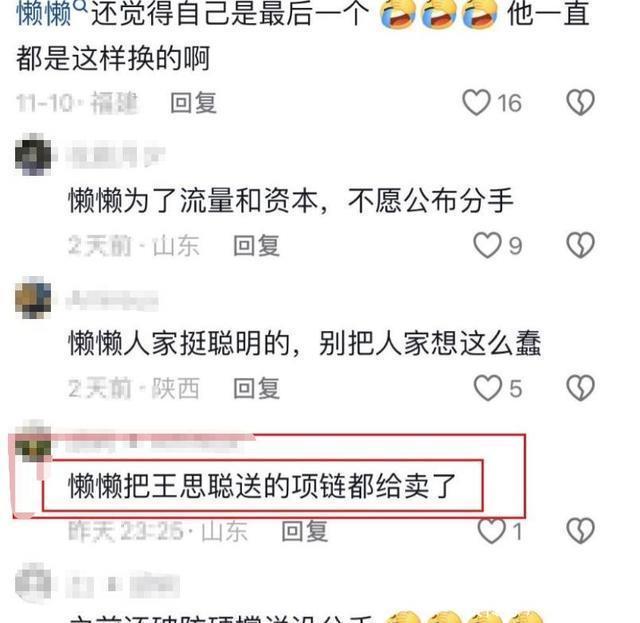Open the bottom commenter's avatar
The height and width of the screenshot is (623, 640).
[33, 583]
